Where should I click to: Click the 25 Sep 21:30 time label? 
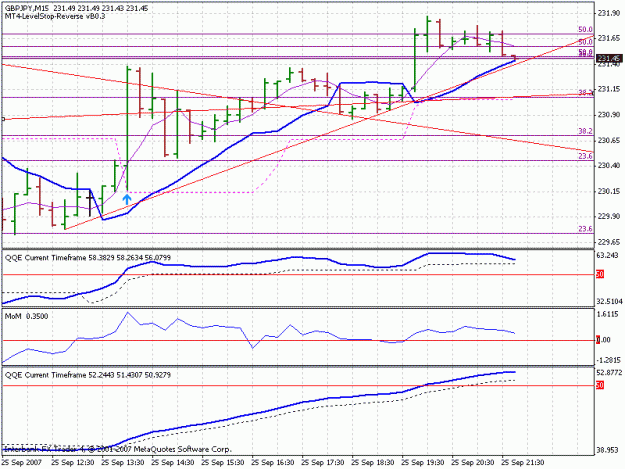coord(523,463)
